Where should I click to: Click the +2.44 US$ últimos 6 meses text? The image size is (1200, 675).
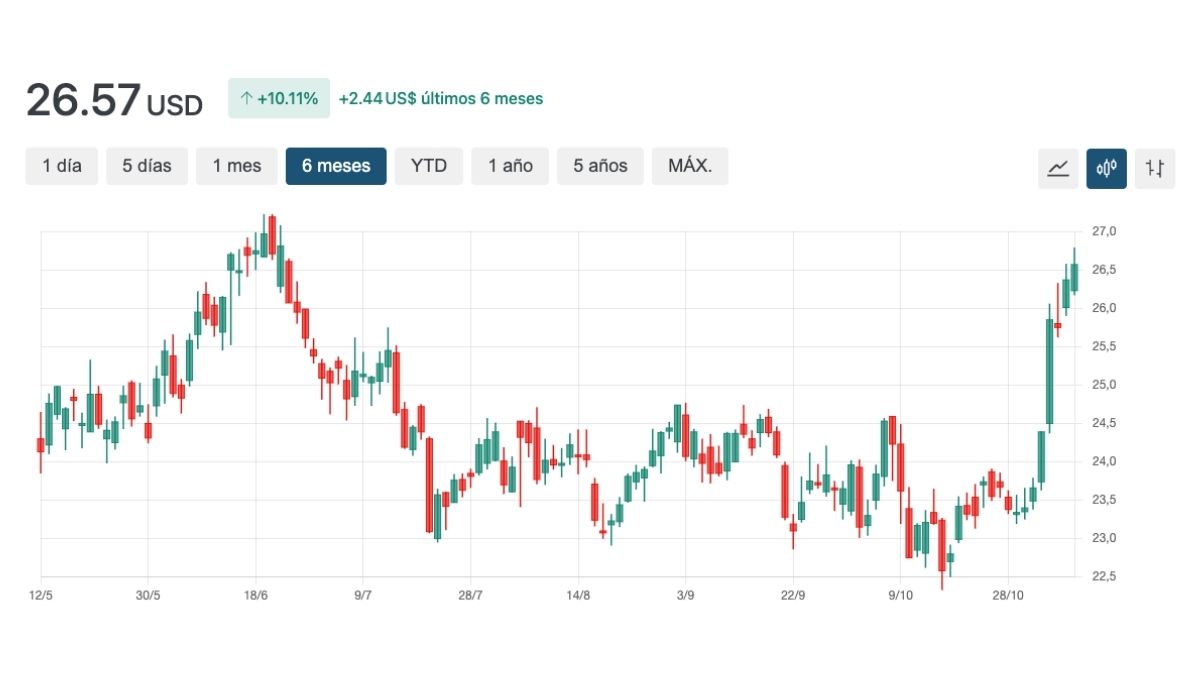point(441,99)
